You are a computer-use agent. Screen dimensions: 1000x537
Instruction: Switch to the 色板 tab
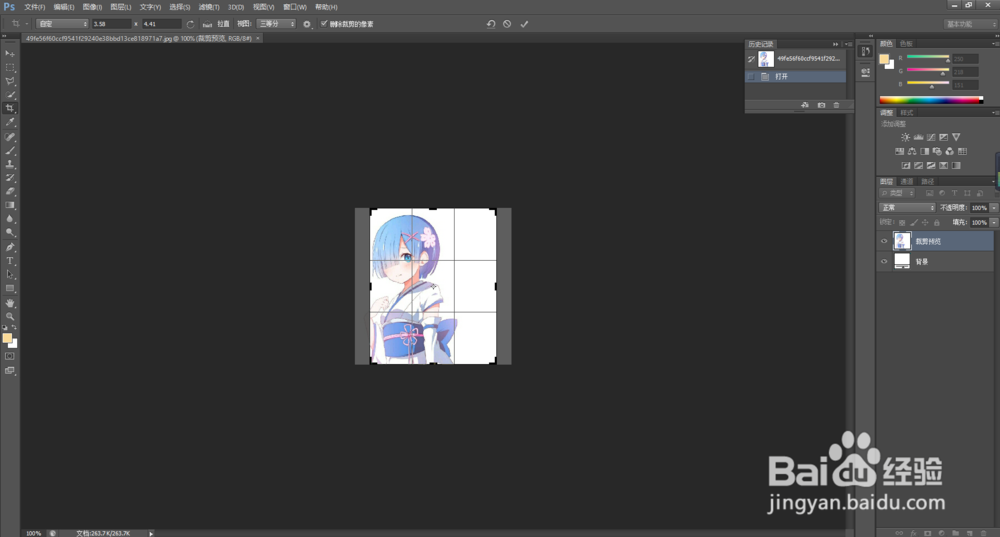pyautogui.click(x=906, y=44)
